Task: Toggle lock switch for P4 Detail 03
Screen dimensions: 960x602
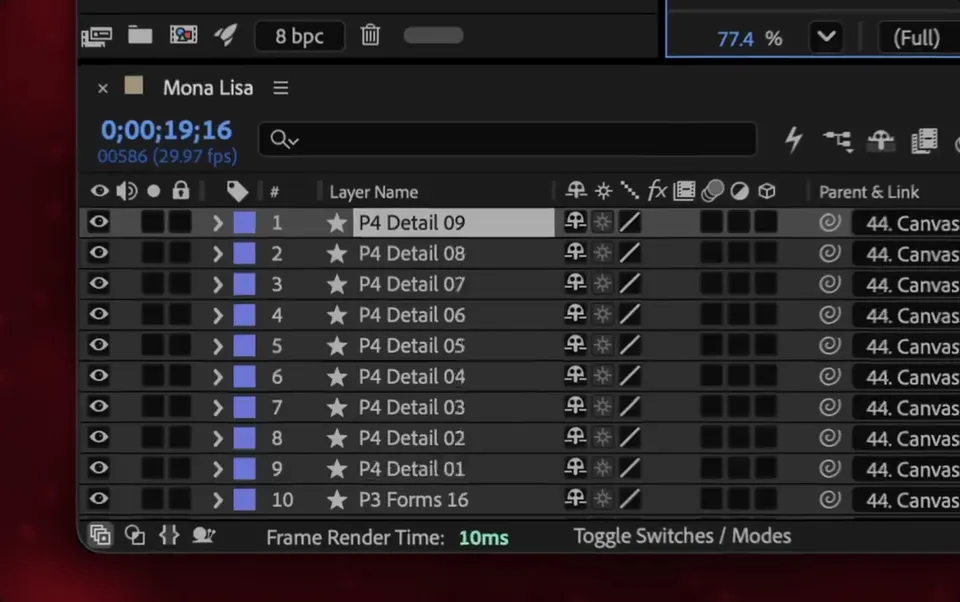Action: tap(180, 407)
